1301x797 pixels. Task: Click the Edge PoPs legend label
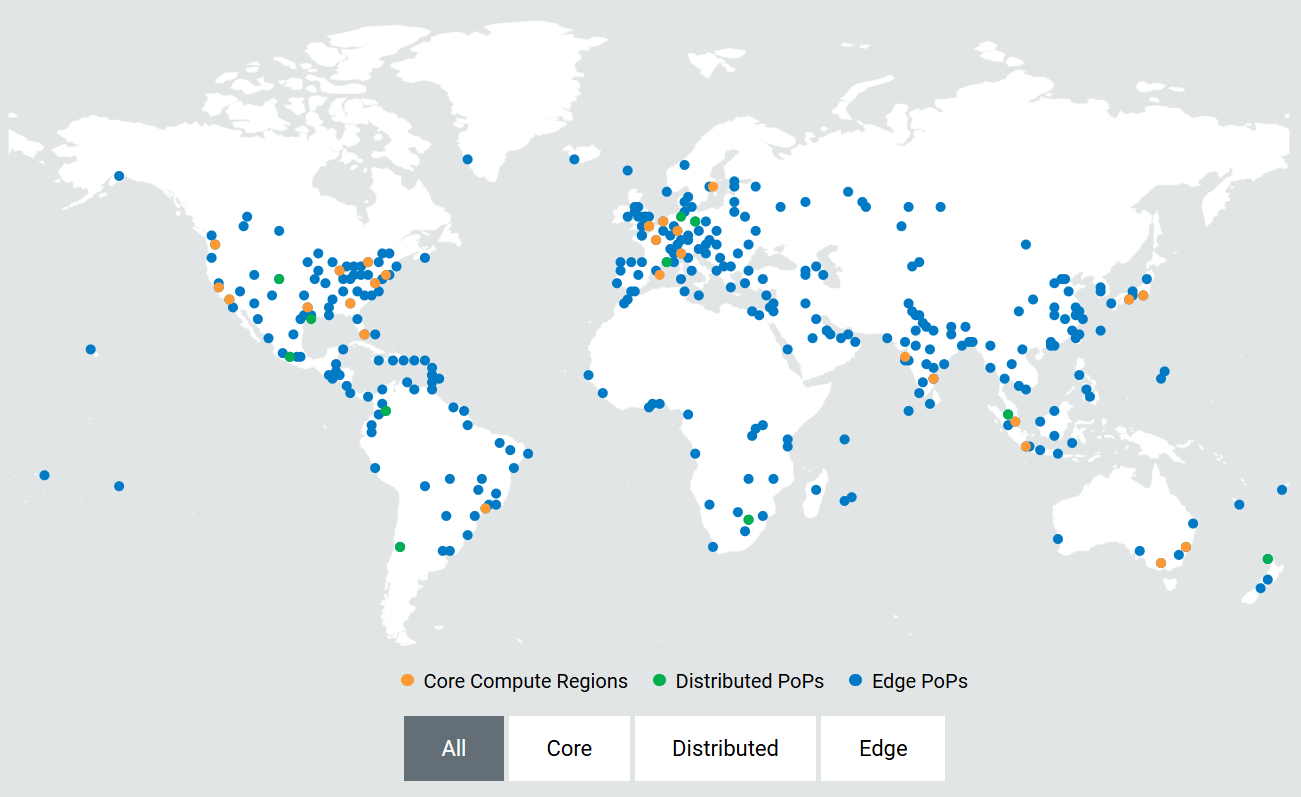[920, 681]
